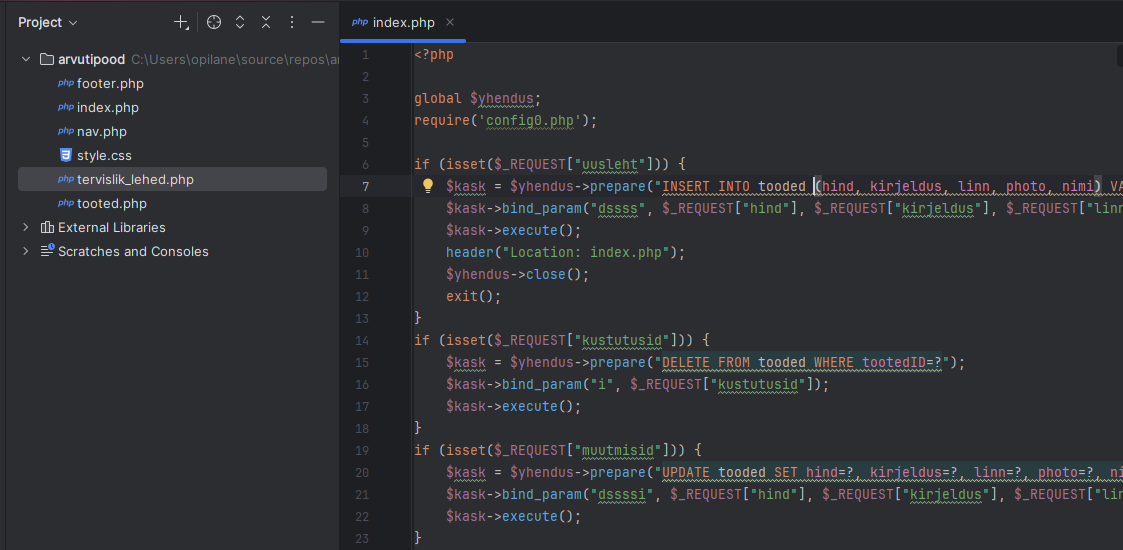Click line number 14 in the gutter
Screen dimensions: 1123x550
362,340
